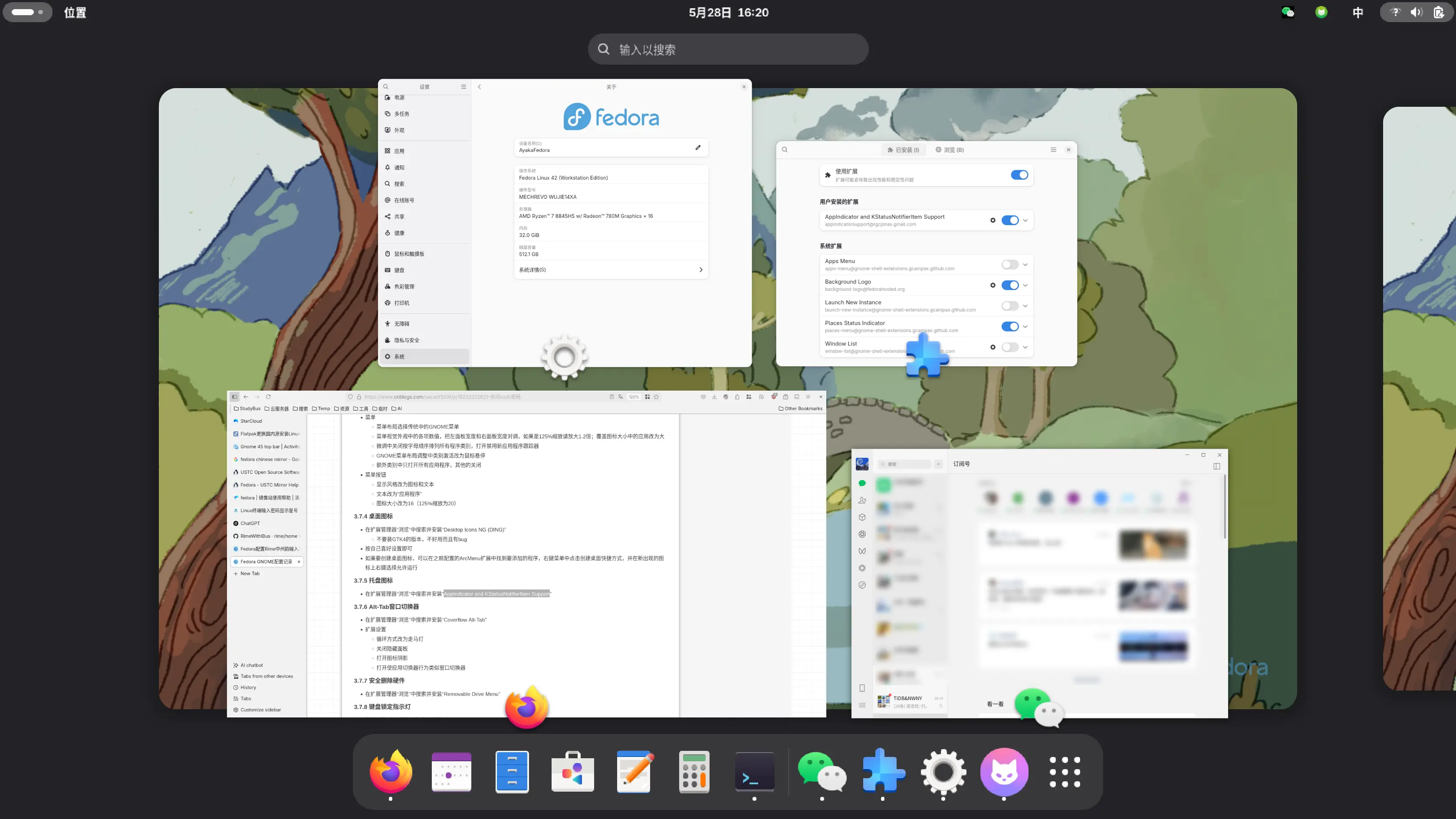
Task: Open Files manager dock icon
Action: click(512, 772)
